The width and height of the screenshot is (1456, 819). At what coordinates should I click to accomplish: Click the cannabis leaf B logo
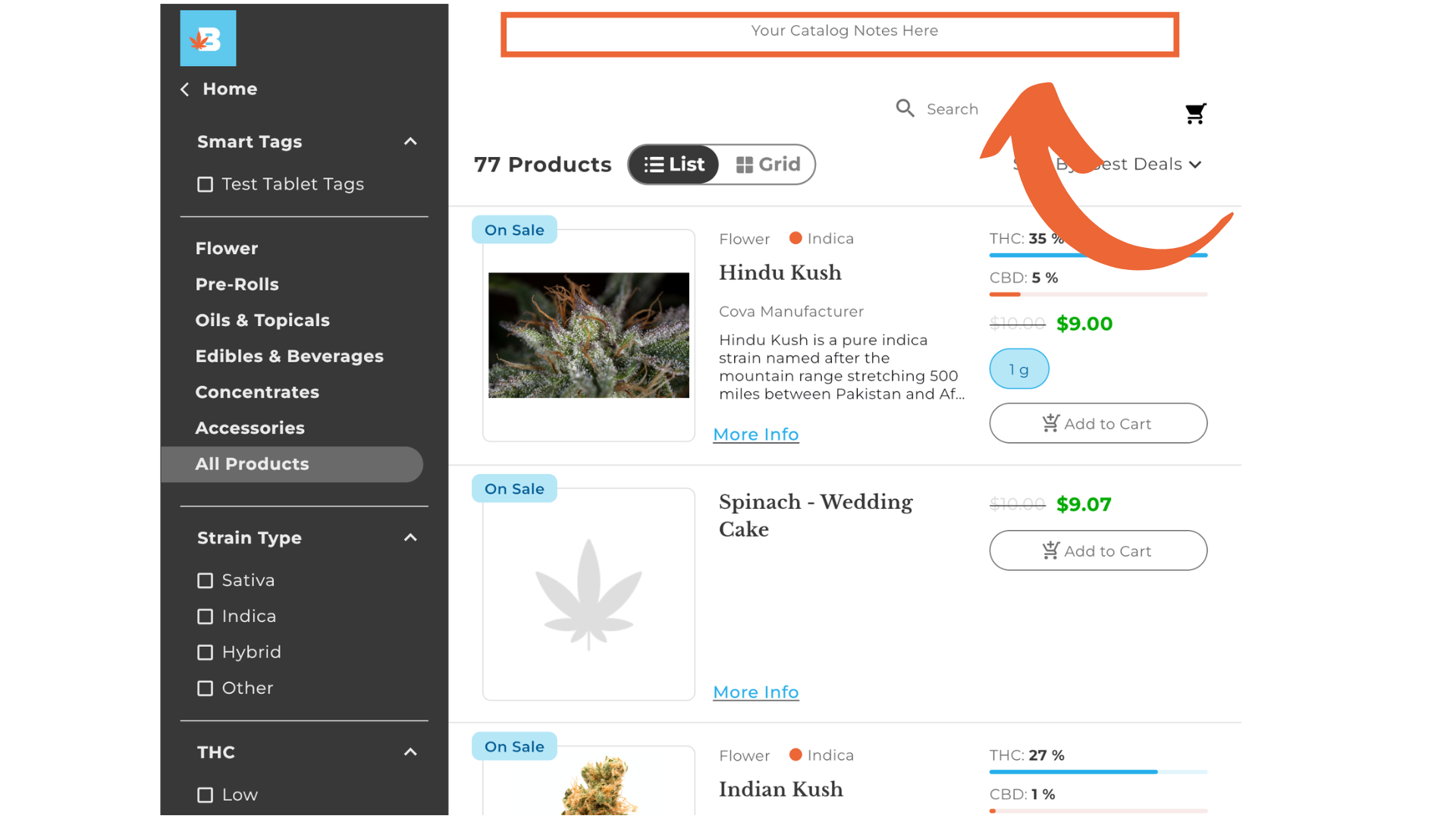208,38
